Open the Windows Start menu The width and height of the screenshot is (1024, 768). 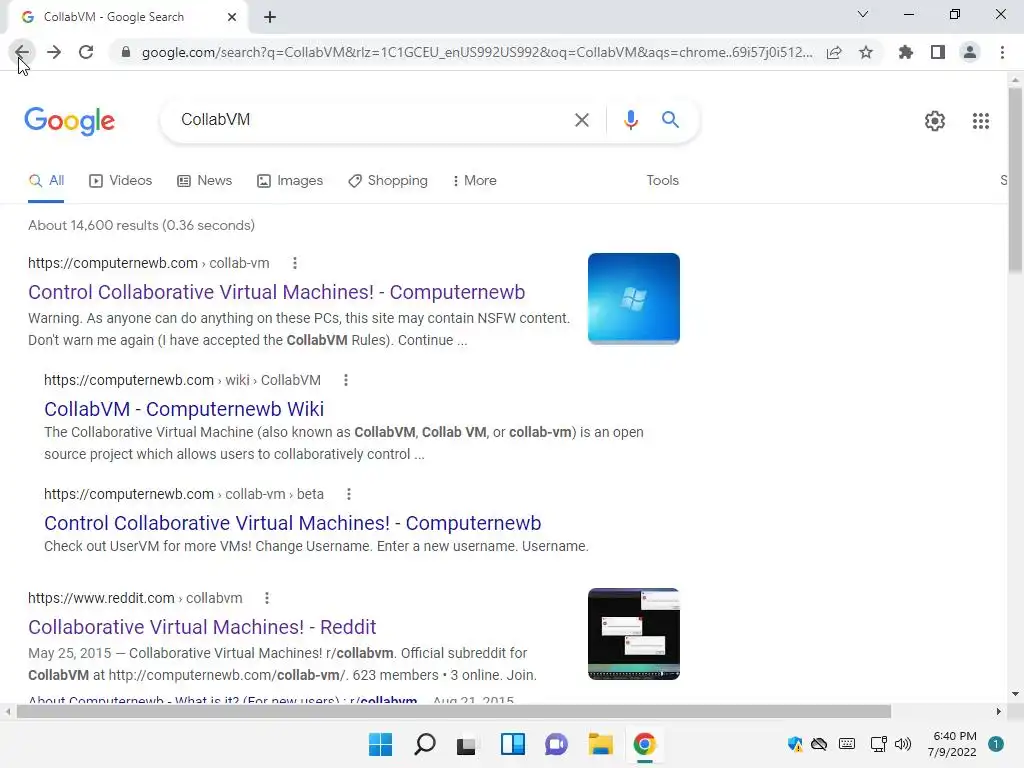(380, 744)
